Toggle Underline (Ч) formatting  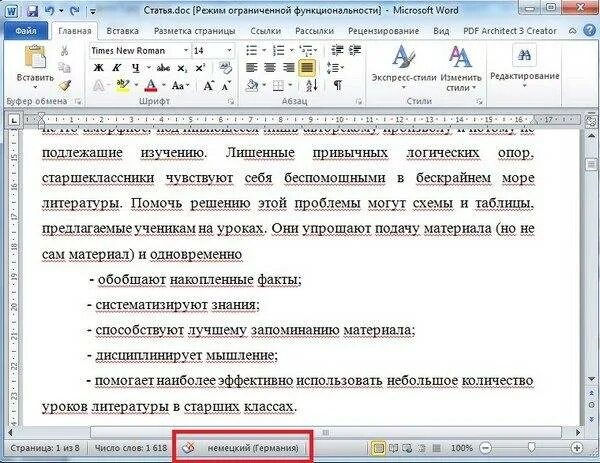coord(135,68)
